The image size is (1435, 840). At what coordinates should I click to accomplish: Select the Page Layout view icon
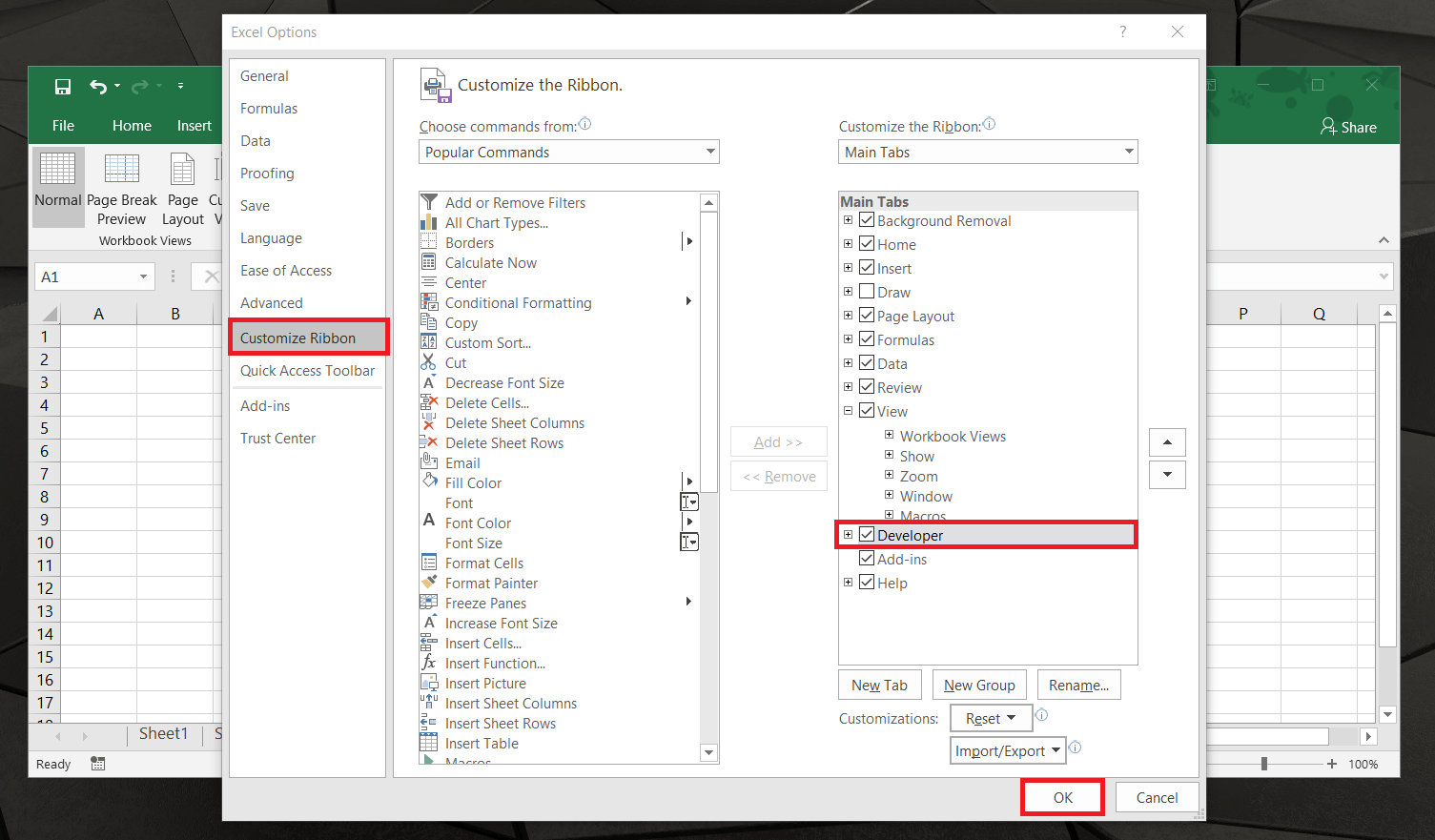click(x=182, y=169)
